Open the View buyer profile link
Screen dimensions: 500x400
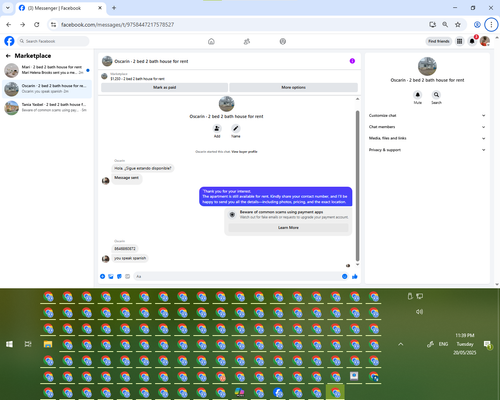pos(244,152)
